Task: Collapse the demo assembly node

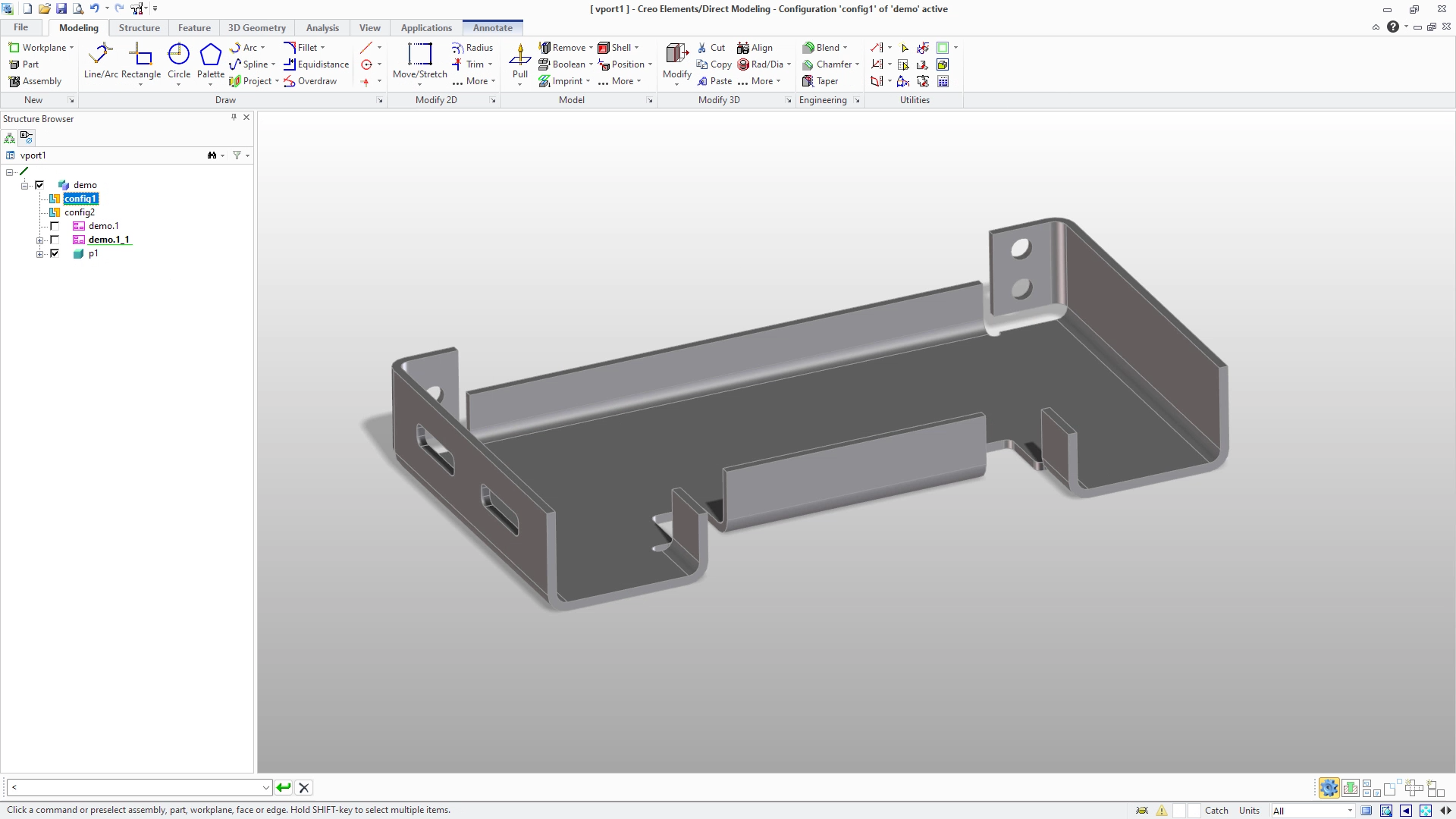Action: [x=24, y=186]
